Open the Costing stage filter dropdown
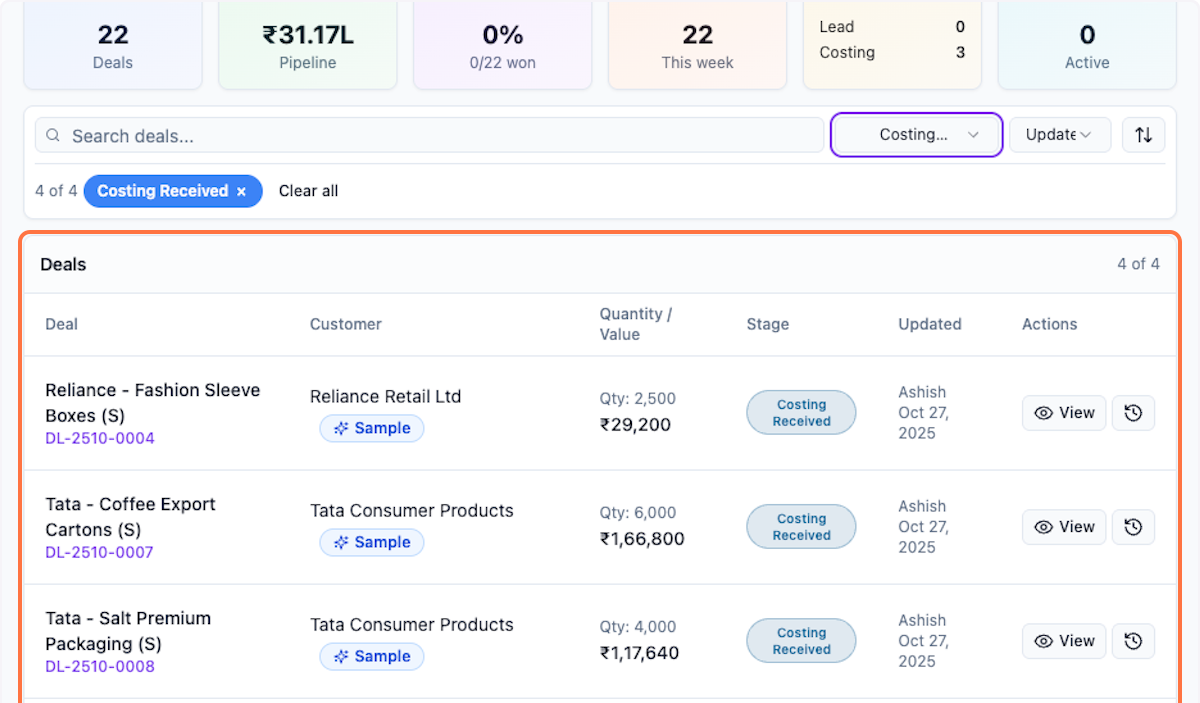The width and height of the screenshot is (1200, 703). (x=916, y=135)
